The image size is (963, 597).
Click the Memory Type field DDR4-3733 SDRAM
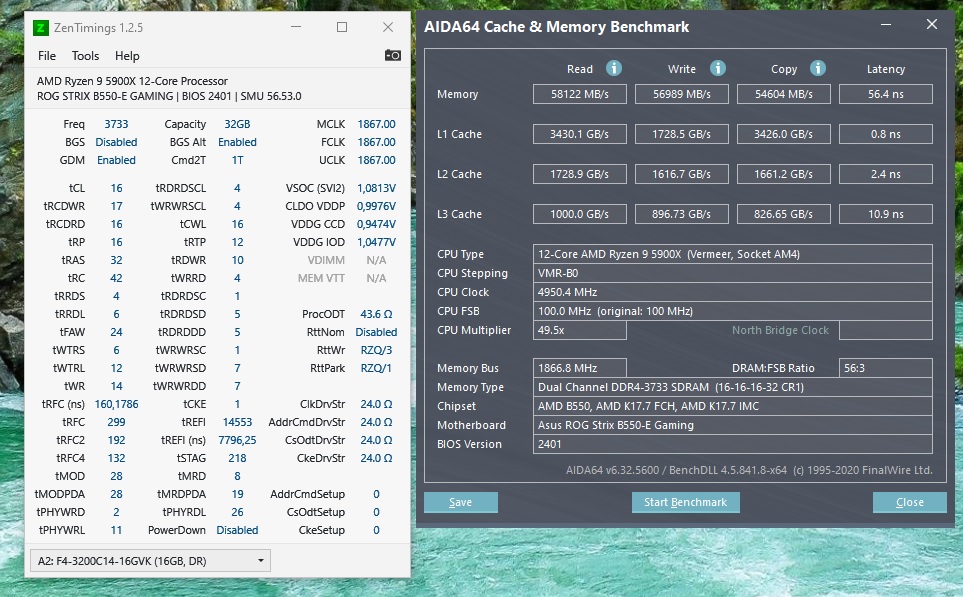[x=733, y=388]
